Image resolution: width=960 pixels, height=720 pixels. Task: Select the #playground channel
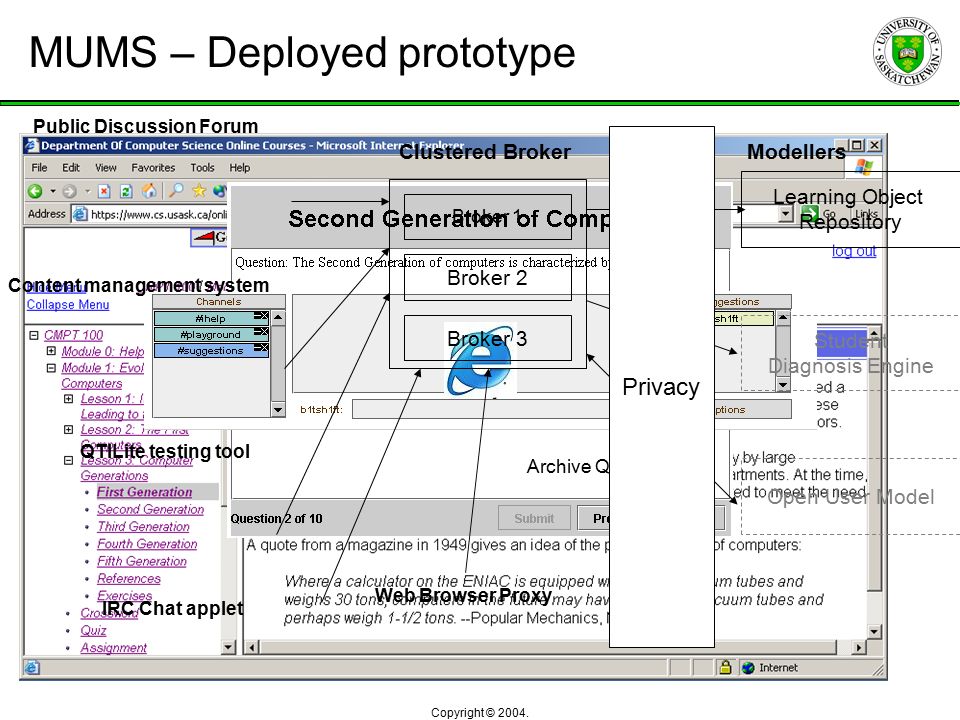[x=211, y=334]
